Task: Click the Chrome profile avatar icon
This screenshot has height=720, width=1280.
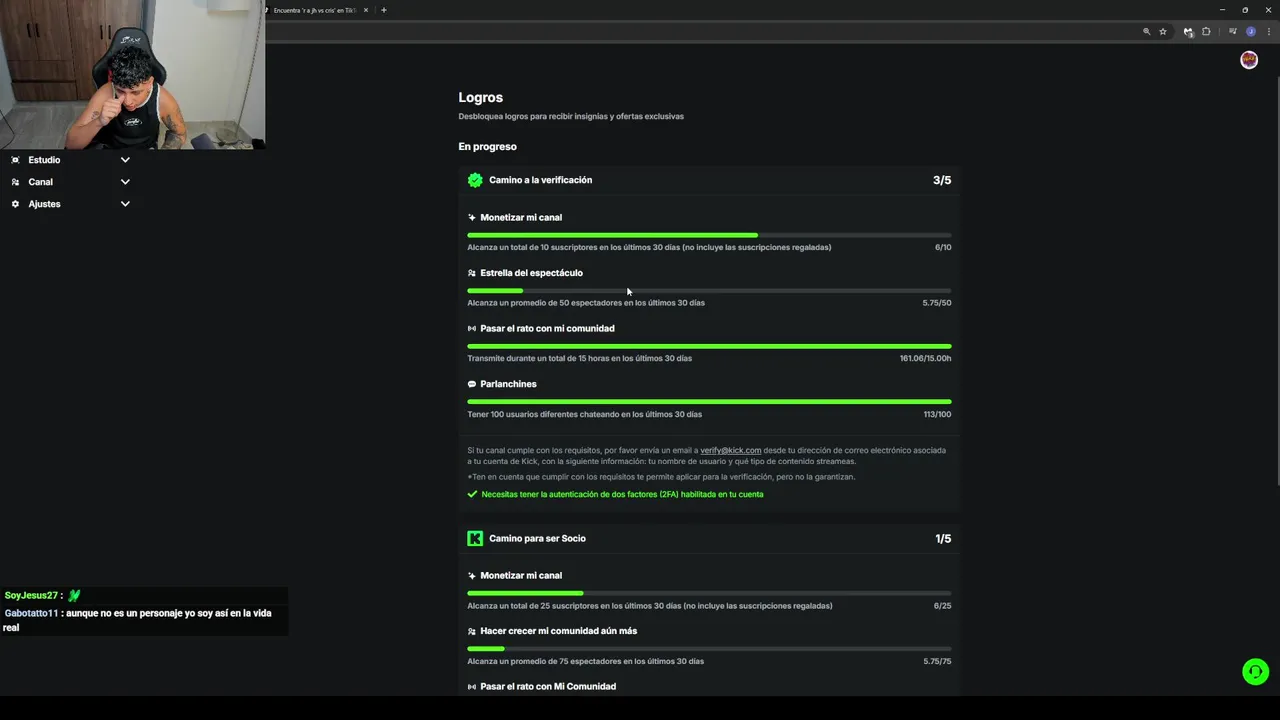Action: point(1251,32)
